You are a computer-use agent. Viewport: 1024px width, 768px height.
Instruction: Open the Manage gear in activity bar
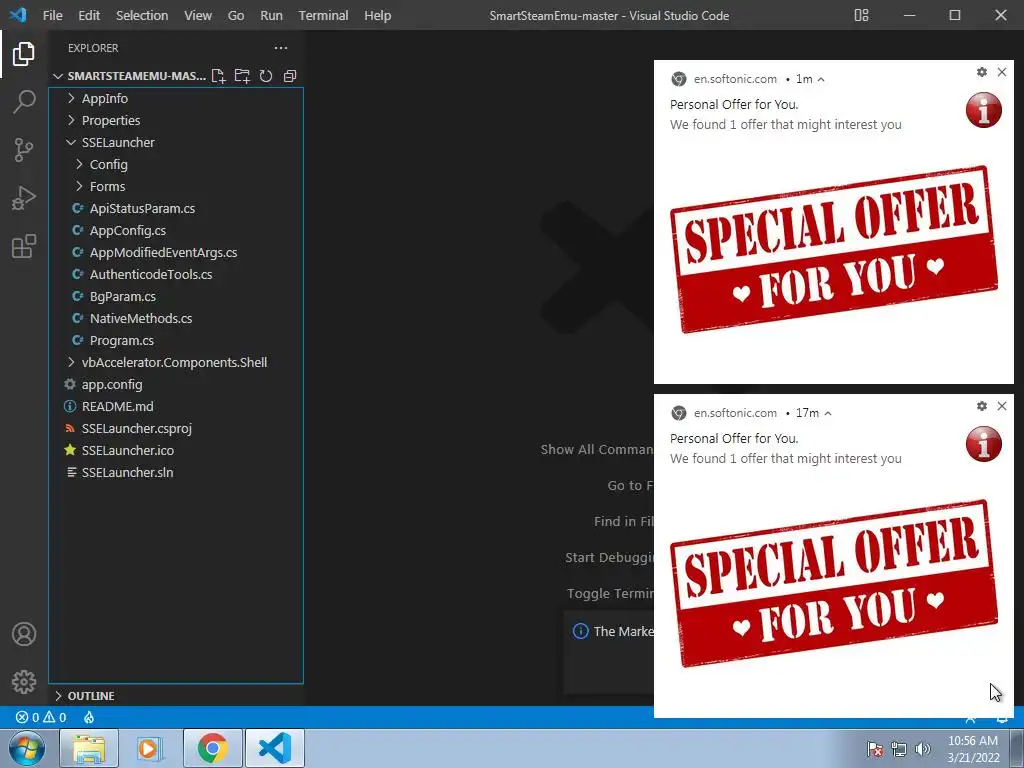[x=24, y=682]
